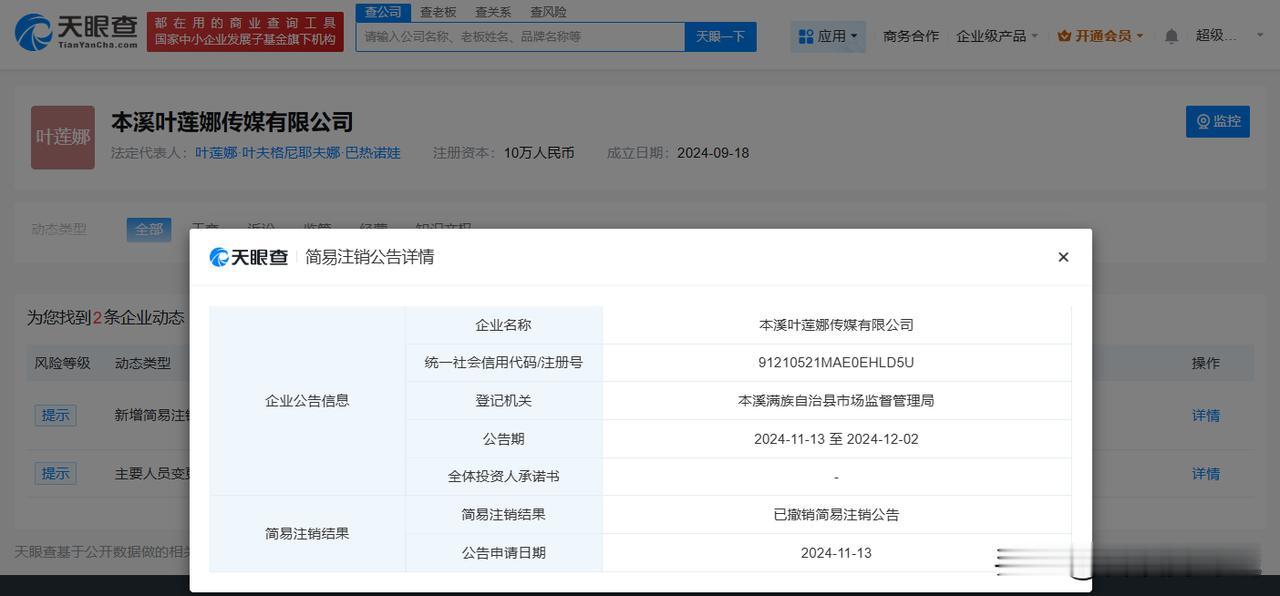Image resolution: width=1280 pixels, height=596 pixels.
Task: Click the 风险等级 column header
Action: [x=62, y=363]
